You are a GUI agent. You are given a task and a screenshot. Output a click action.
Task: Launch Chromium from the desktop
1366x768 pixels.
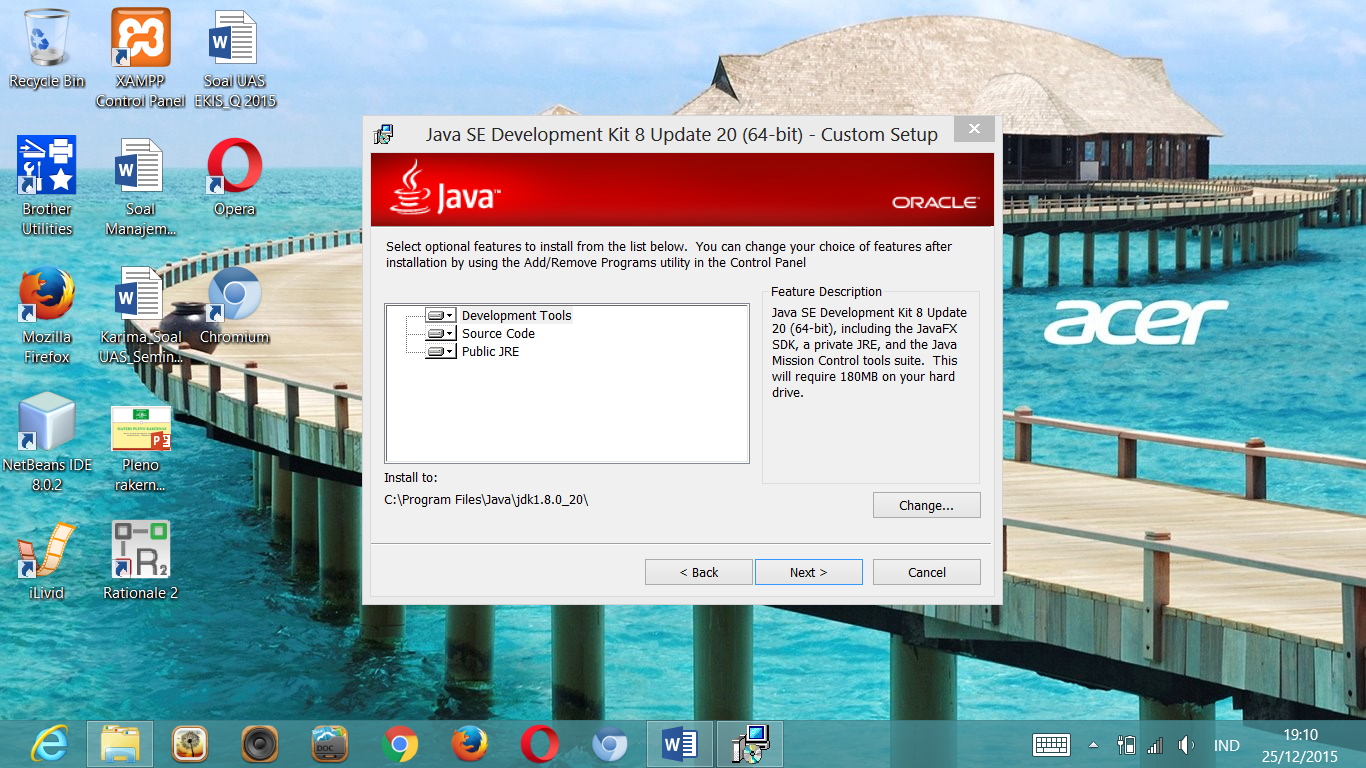[x=234, y=304]
